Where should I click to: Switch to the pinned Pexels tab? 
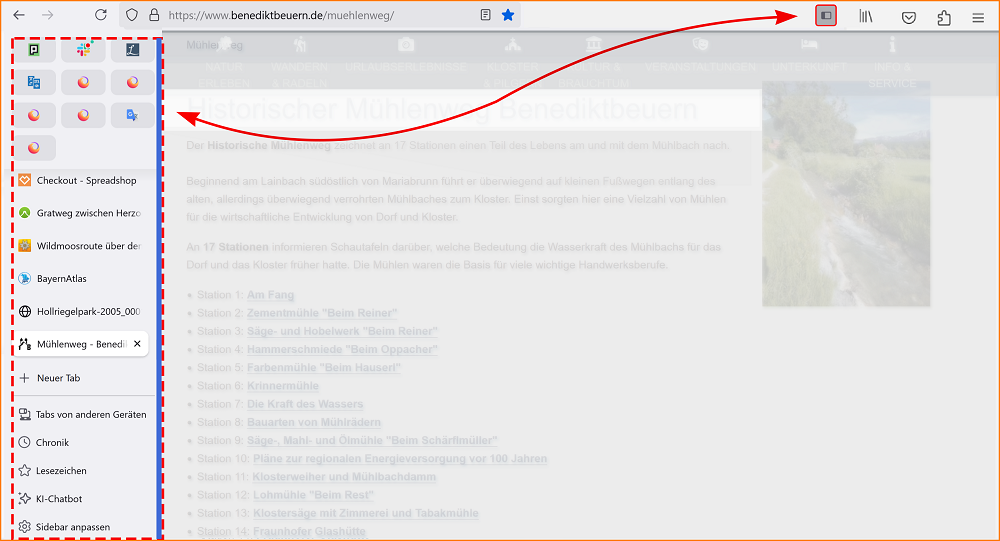34,50
